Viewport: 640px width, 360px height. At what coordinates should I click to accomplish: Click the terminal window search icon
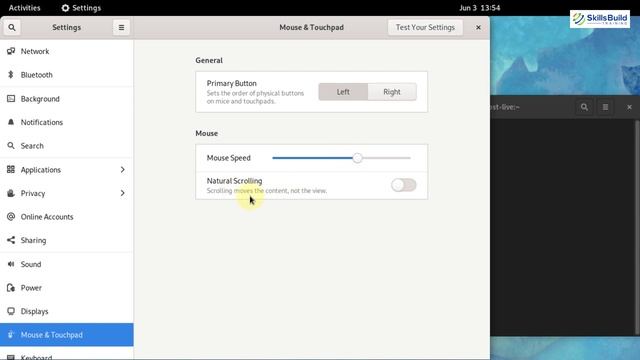pos(584,107)
